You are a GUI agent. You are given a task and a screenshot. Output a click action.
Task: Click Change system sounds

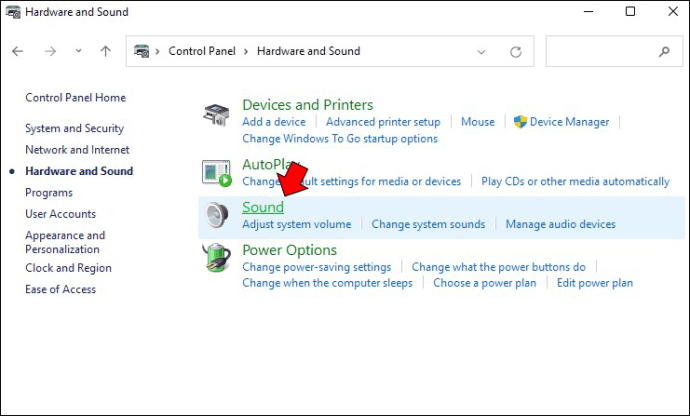[x=428, y=224]
